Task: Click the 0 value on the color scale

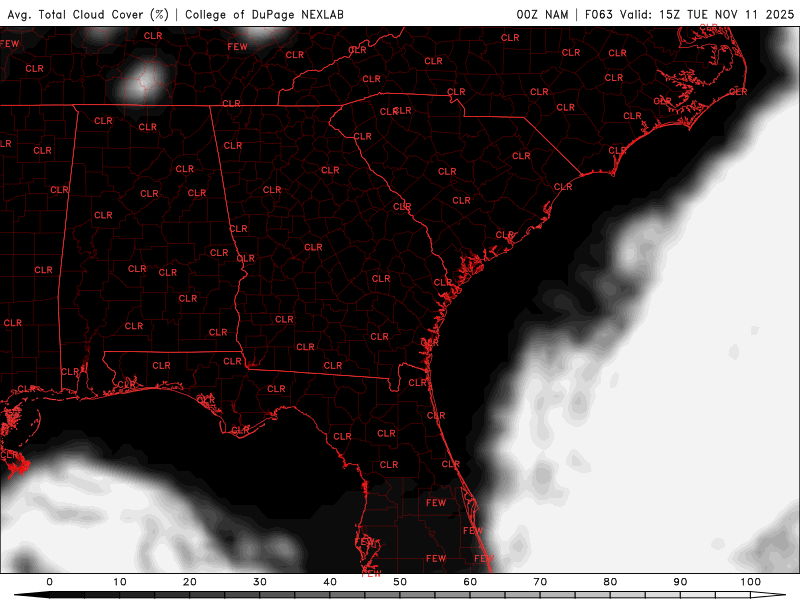Action: coord(49,582)
